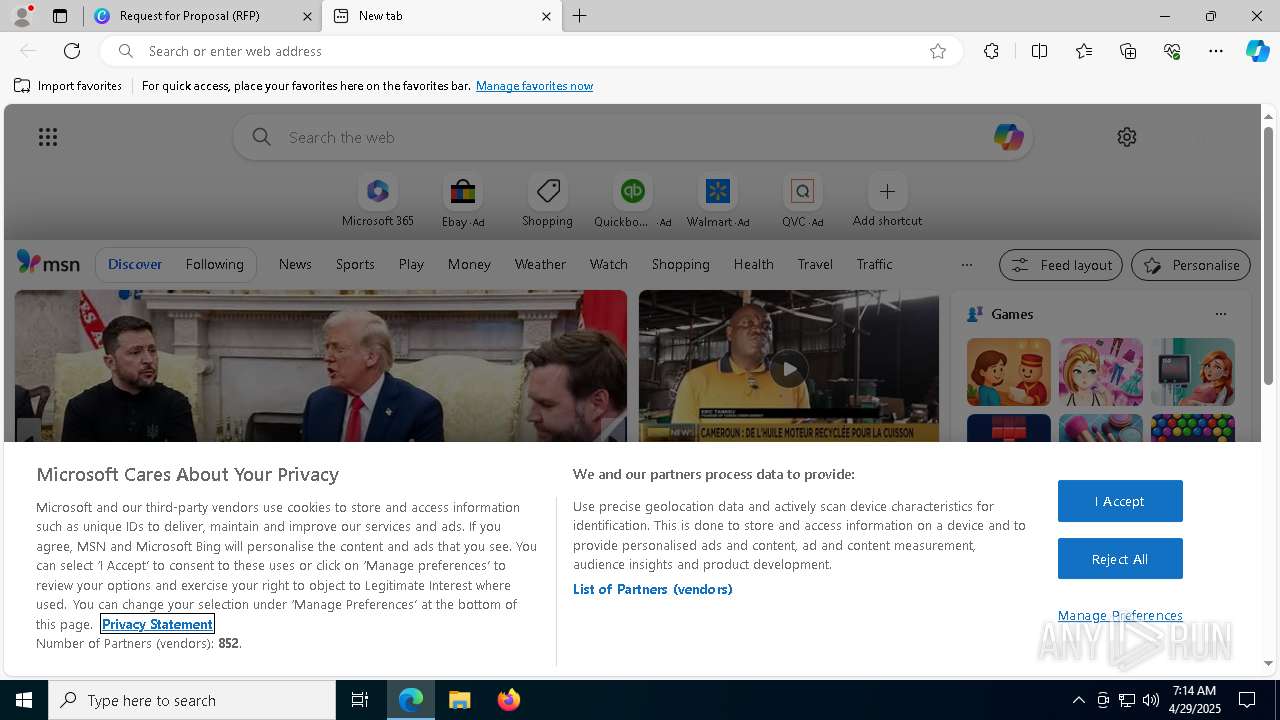Click the msn logo

[48, 263]
